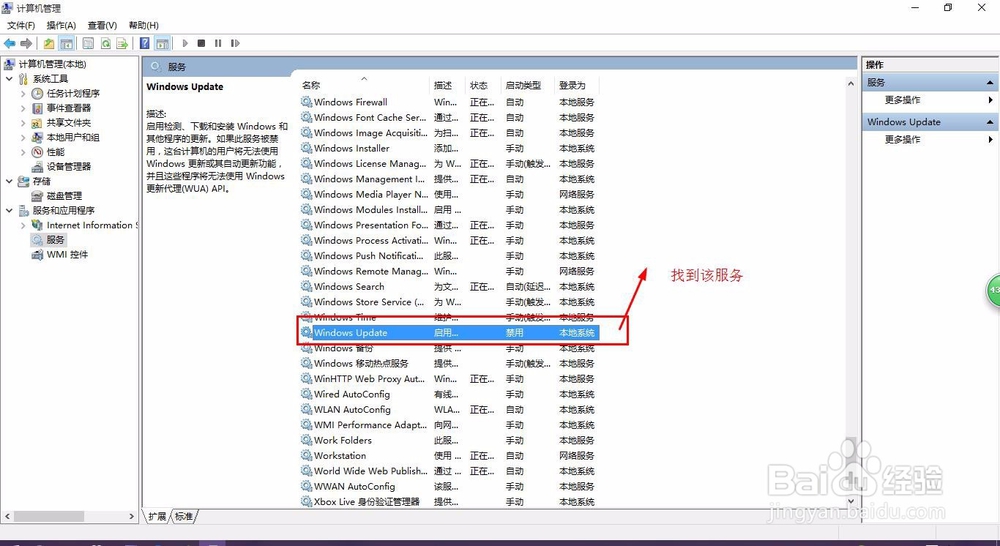Click the green Refresh toolbar icon
The width and height of the screenshot is (1000, 546).
coord(105,43)
